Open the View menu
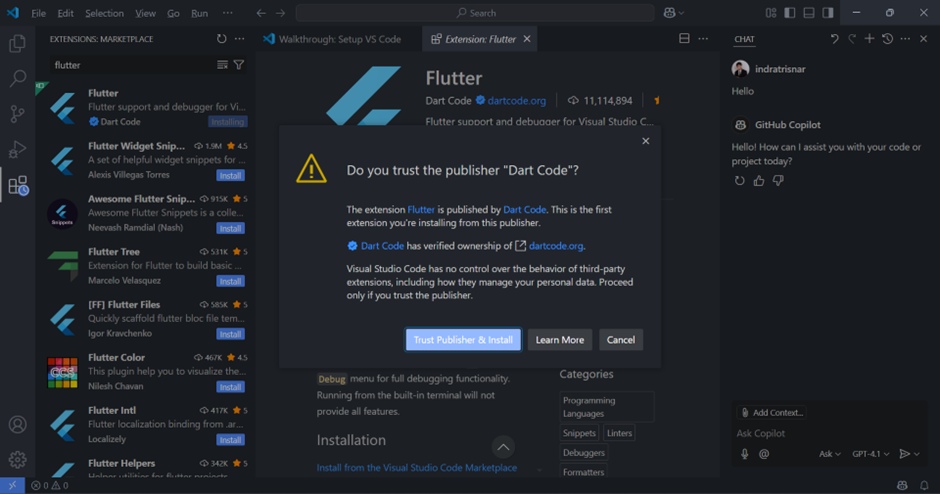940x494 pixels. [145, 13]
